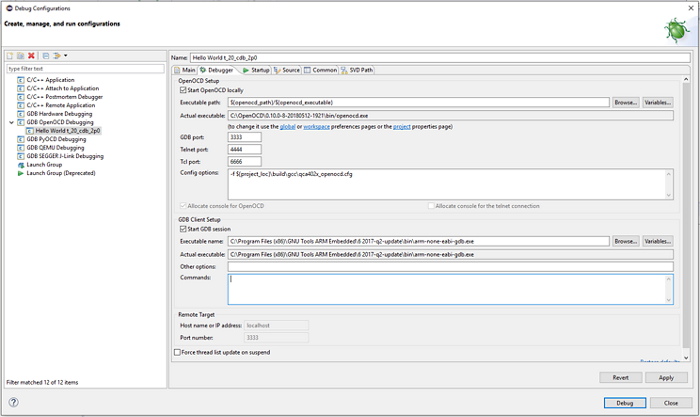Click the Telnet port field

tap(245, 150)
